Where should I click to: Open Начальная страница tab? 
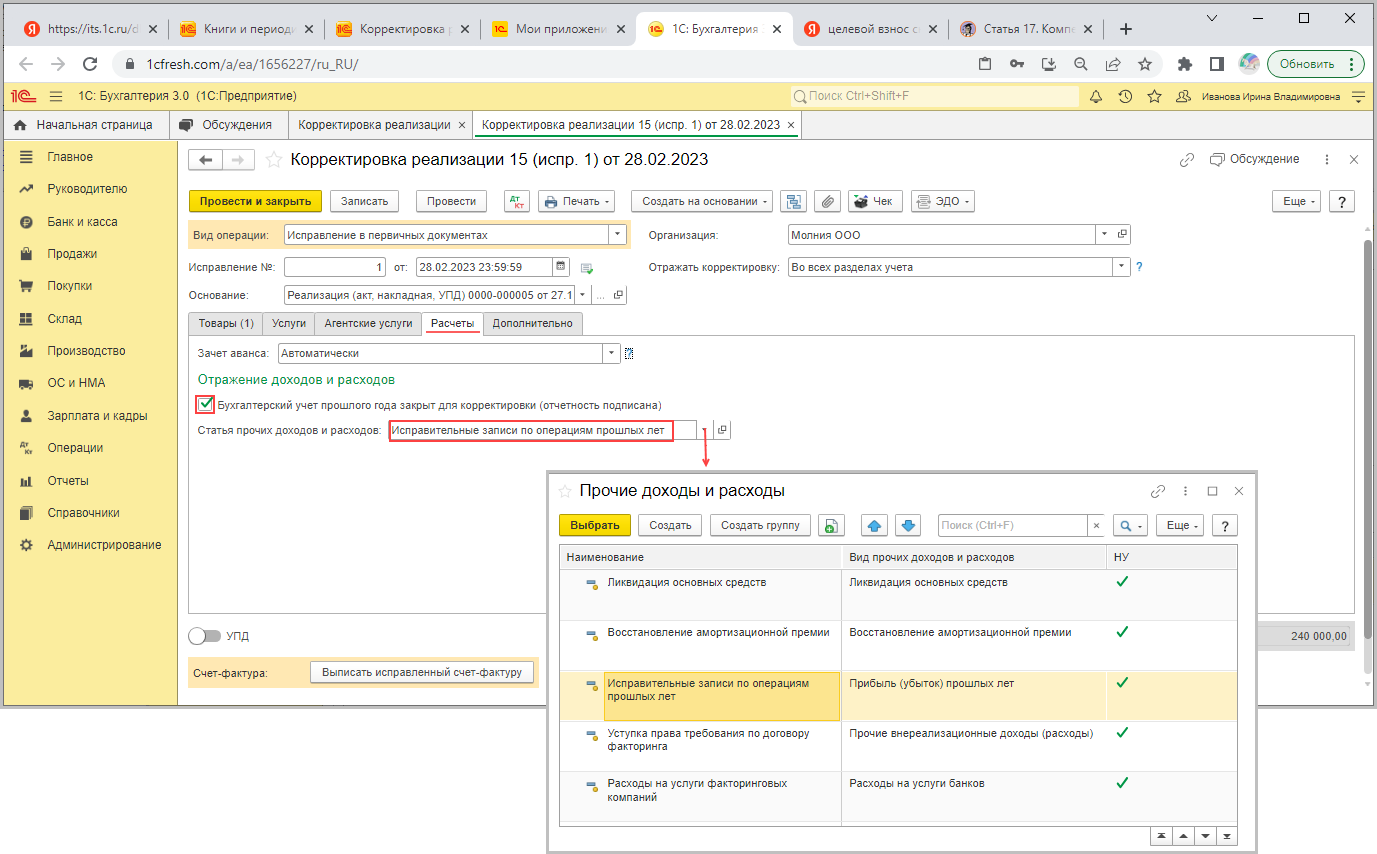pos(84,125)
